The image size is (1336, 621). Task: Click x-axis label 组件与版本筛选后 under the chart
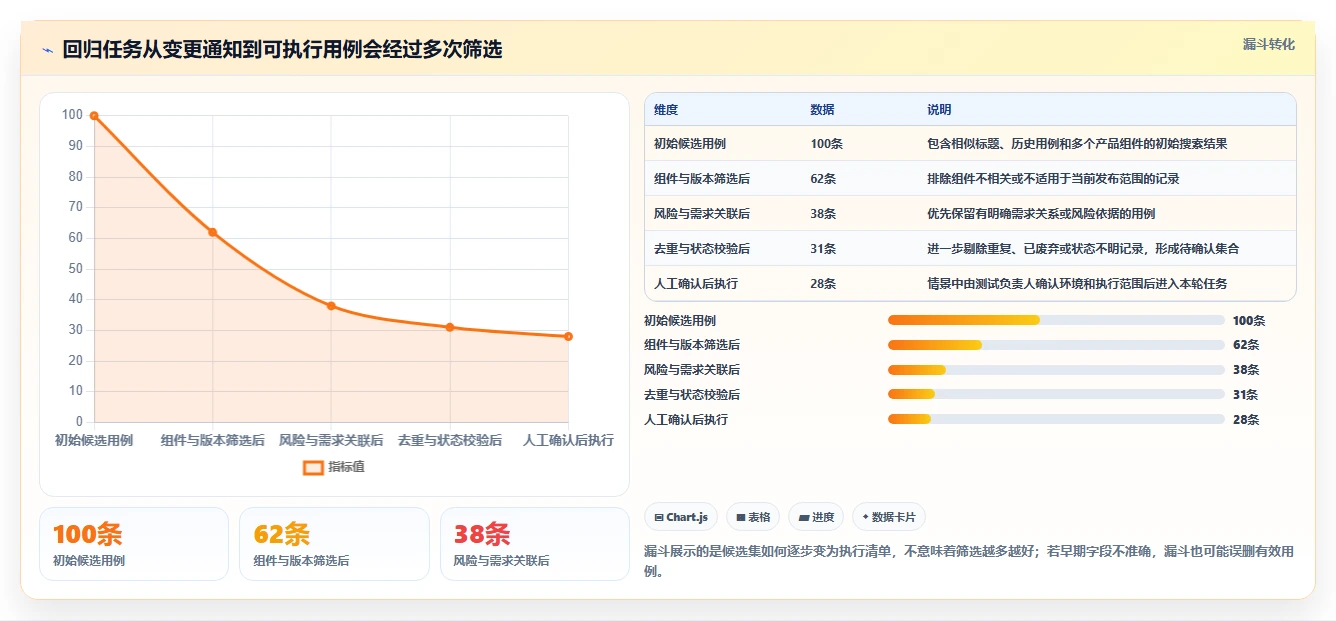[x=213, y=440]
